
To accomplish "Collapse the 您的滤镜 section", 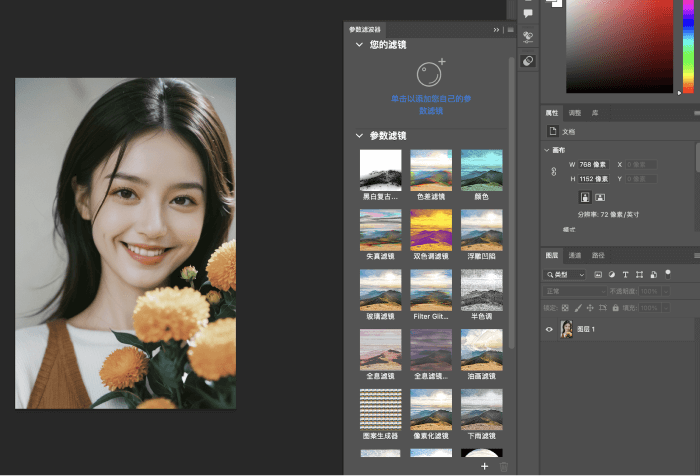I will 359,45.
